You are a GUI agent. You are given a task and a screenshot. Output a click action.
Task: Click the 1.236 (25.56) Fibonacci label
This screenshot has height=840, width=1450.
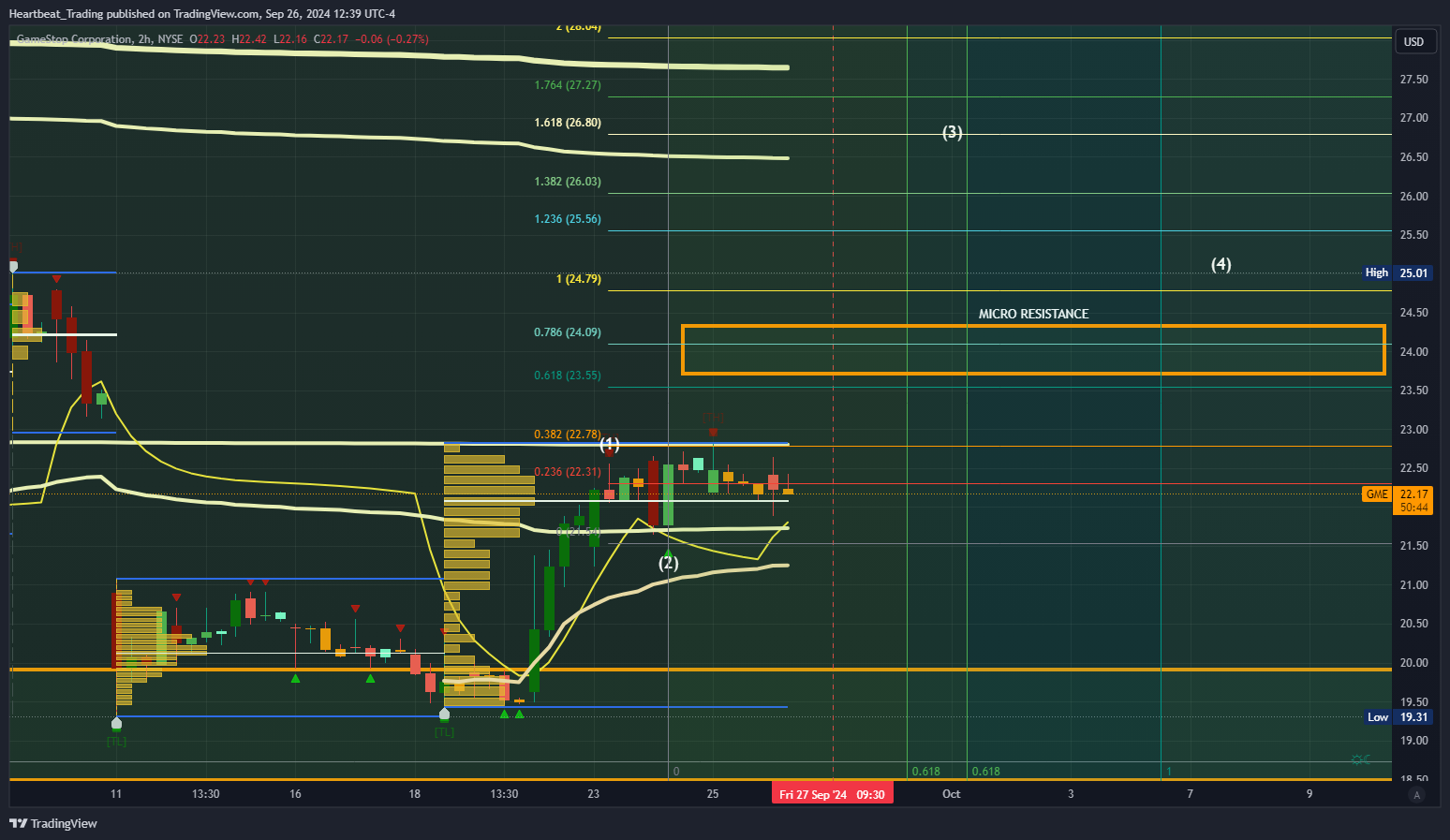[568, 219]
